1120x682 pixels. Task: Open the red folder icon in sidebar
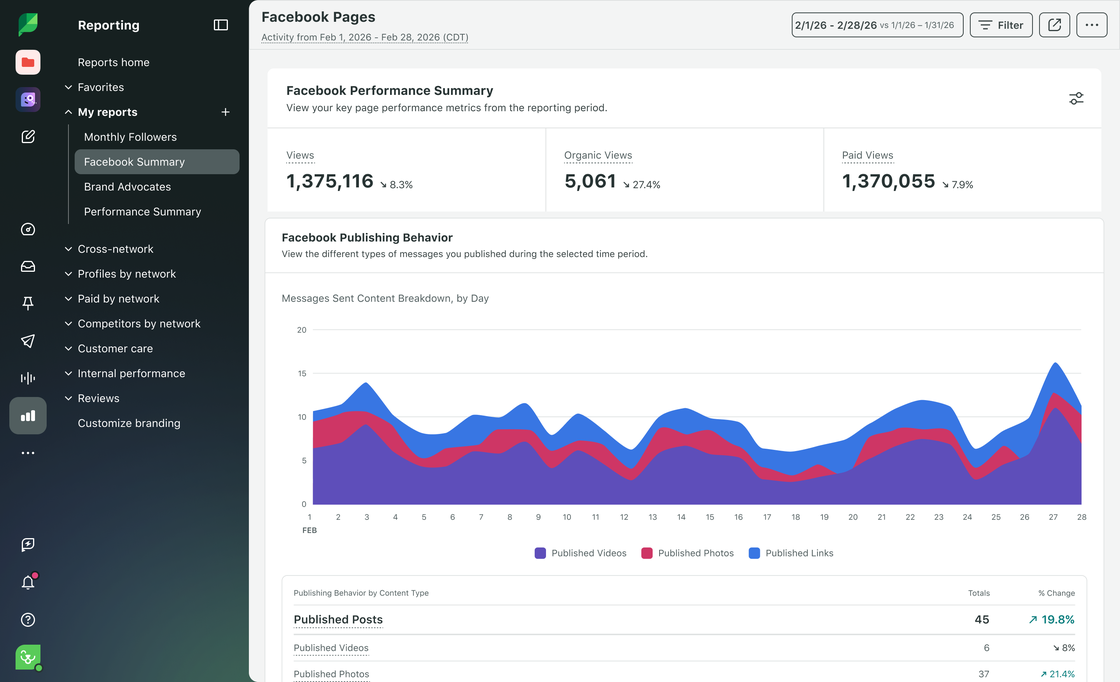[28, 62]
